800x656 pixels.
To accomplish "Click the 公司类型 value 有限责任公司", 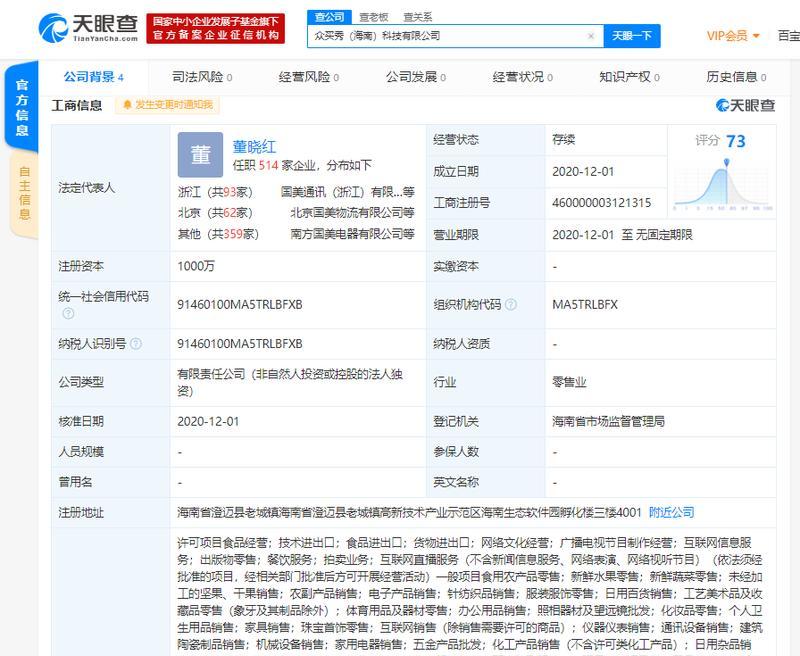I will pyautogui.click(x=290, y=383).
